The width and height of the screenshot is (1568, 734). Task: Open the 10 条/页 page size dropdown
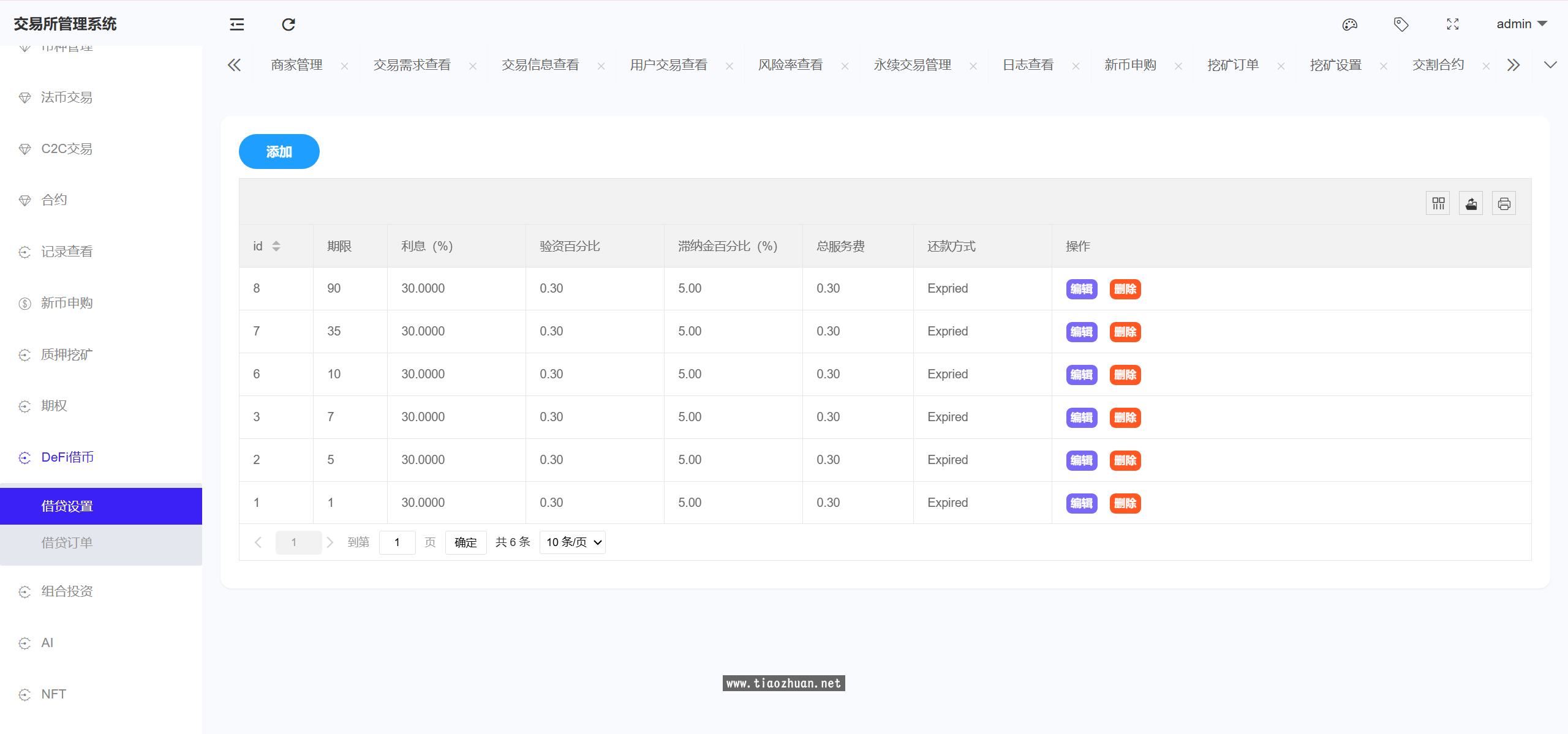pyautogui.click(x=573, y=542)
